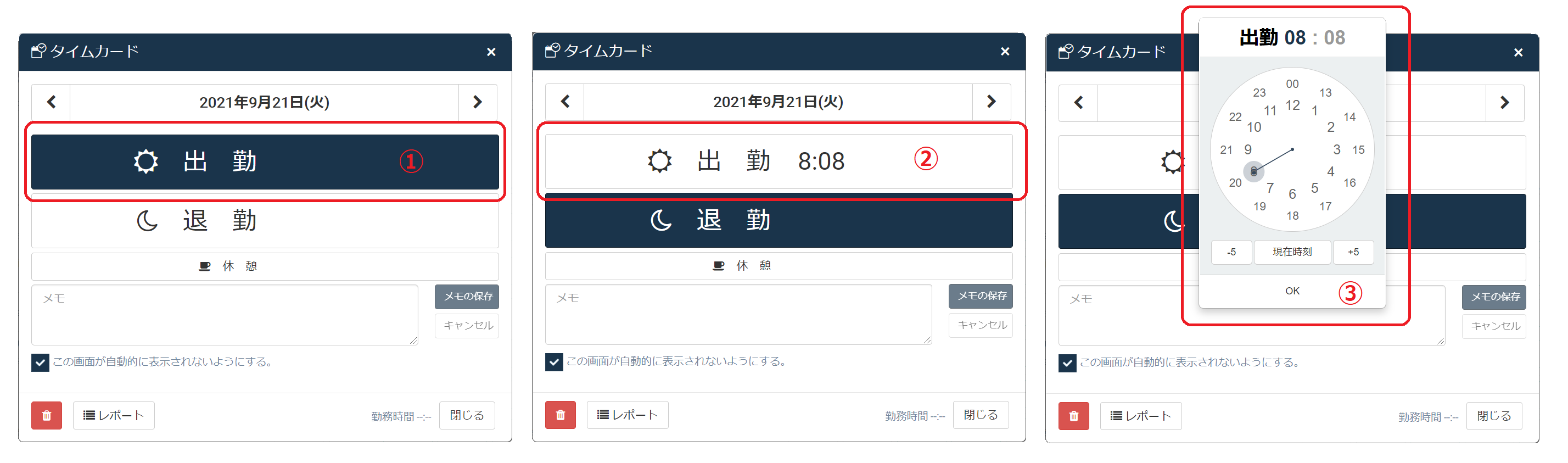Select hour 08 in time picker header
The width and height of the screenshot is (1568, 463).
click(x=1295, y=38)
